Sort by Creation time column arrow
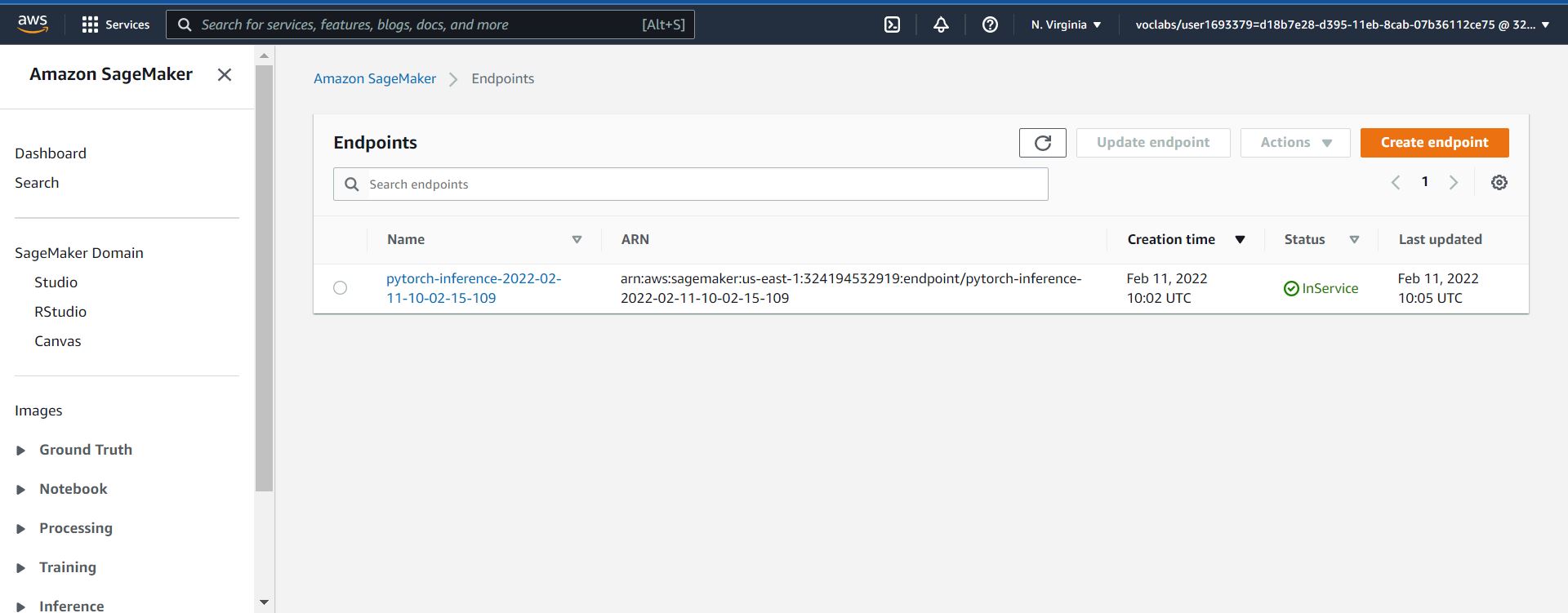Screen dimensions: 1568x613 click(1240, 239)
